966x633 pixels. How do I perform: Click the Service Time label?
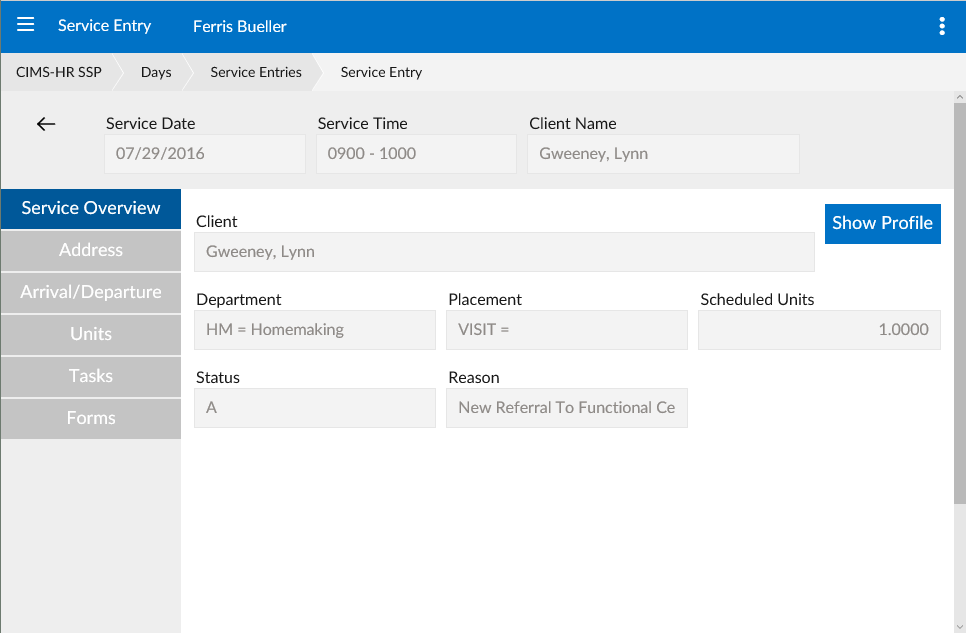coord(362,123)
